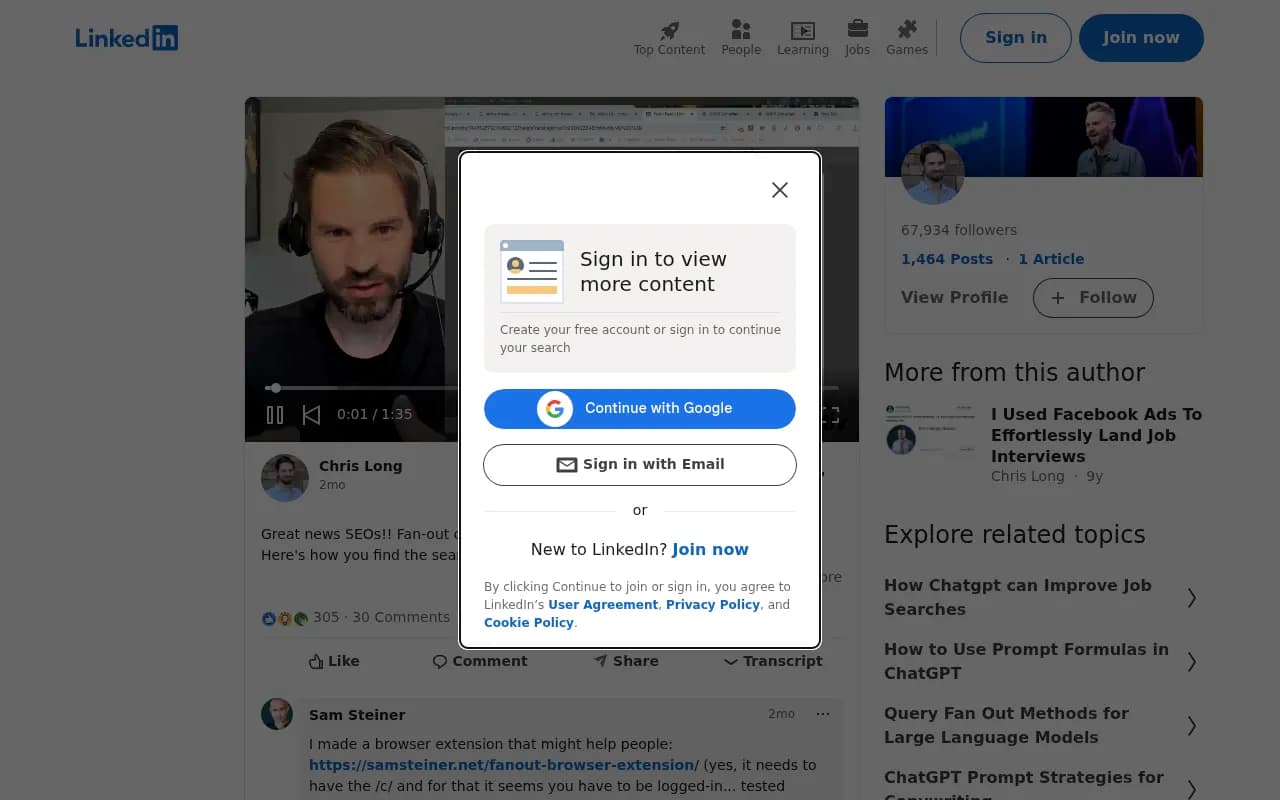1280x800 pixels.
Task: Click chevron for Prompt Formulas topic
Action: click(1191, 662)
